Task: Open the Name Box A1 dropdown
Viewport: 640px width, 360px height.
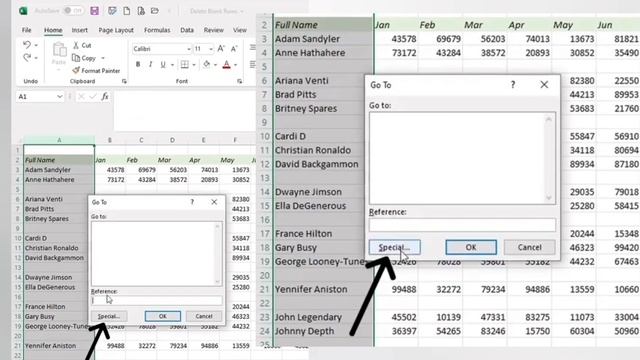Action: [60, 96]
